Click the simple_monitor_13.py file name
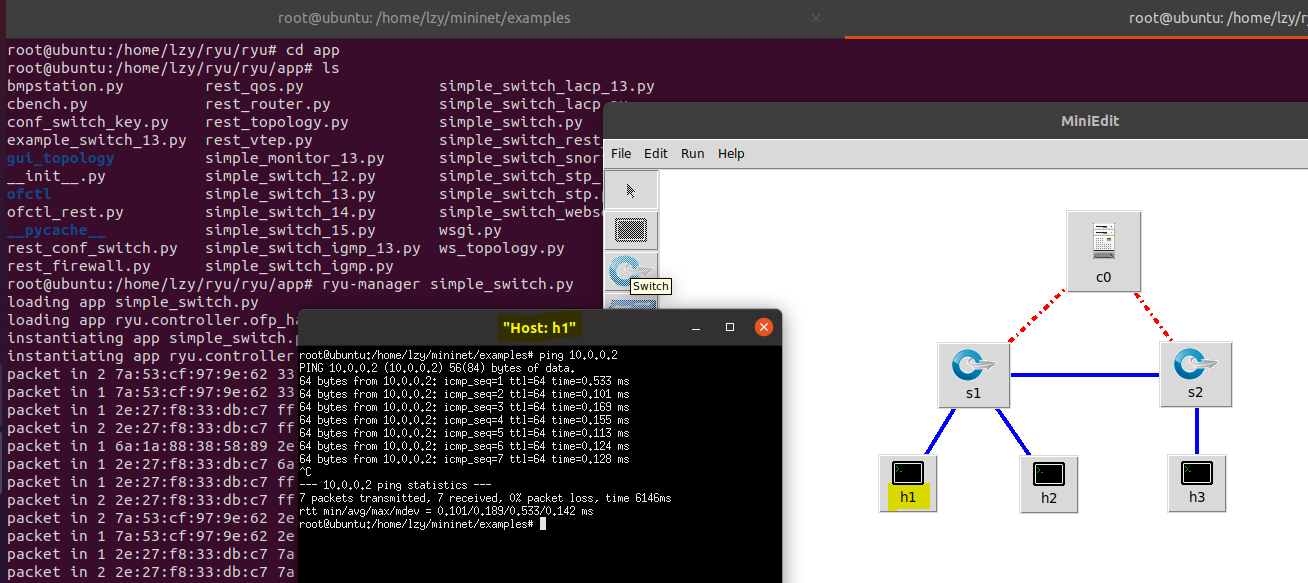 click(295, 158)
